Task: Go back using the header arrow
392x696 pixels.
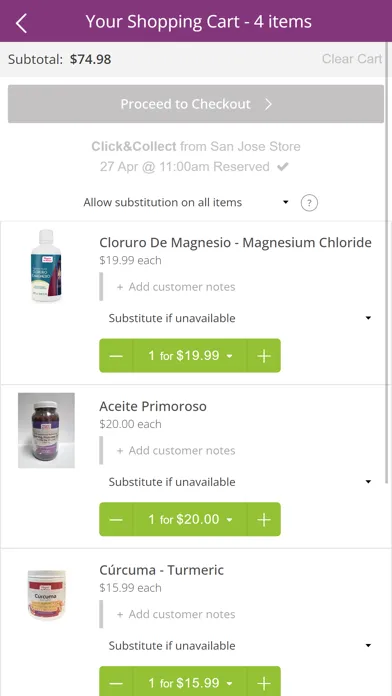Action: [x=21, y=23]
